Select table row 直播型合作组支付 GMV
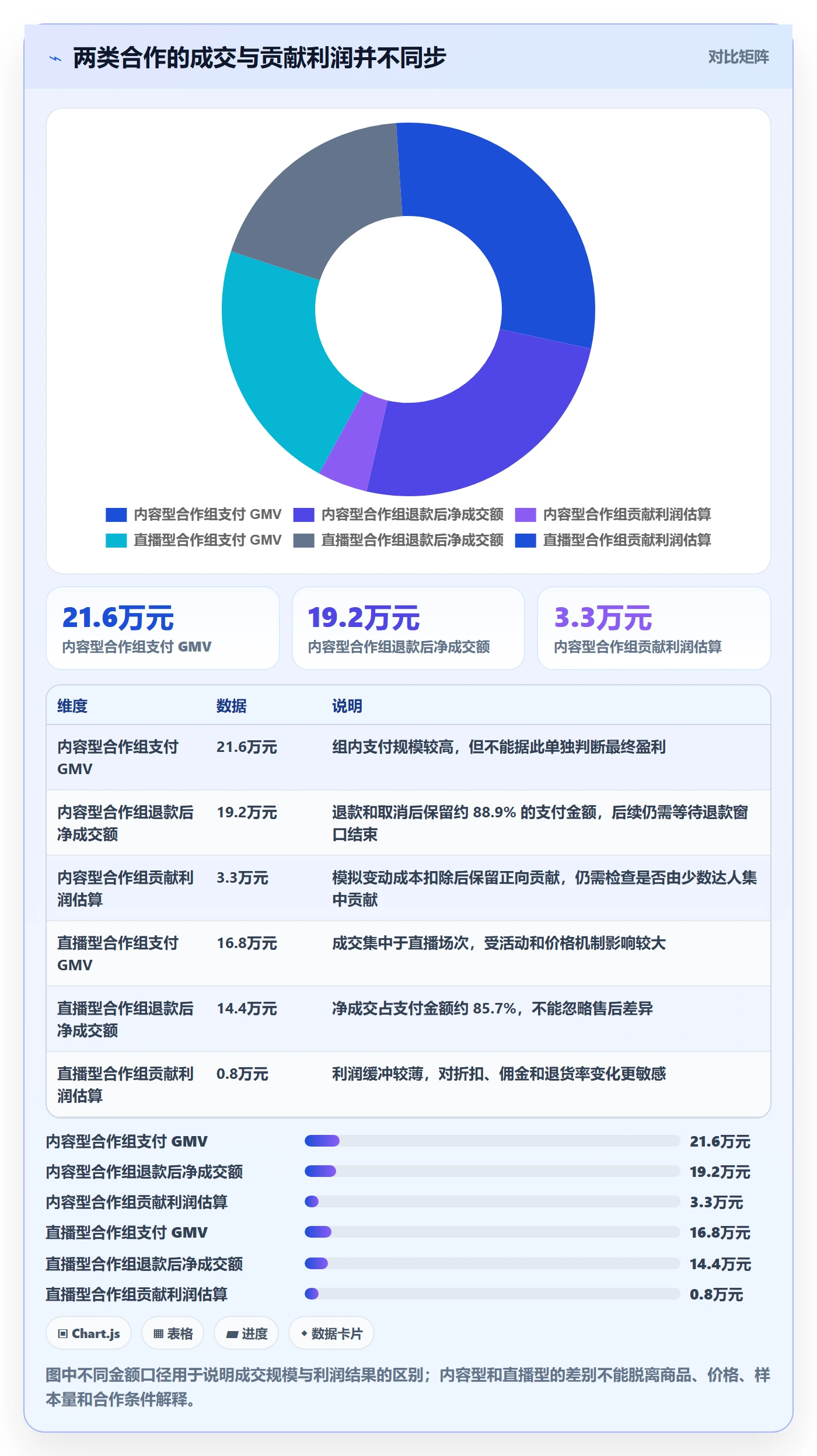 [408, 954]
